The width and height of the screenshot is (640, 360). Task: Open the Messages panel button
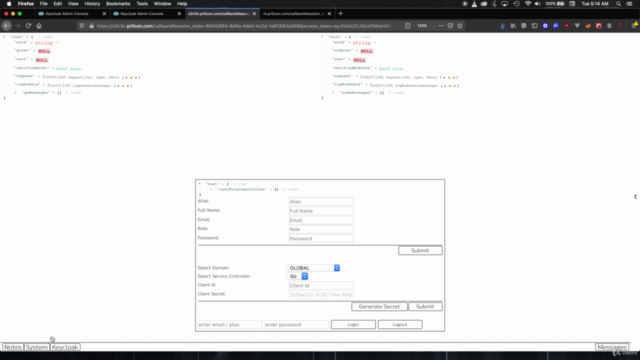[611, 347]
